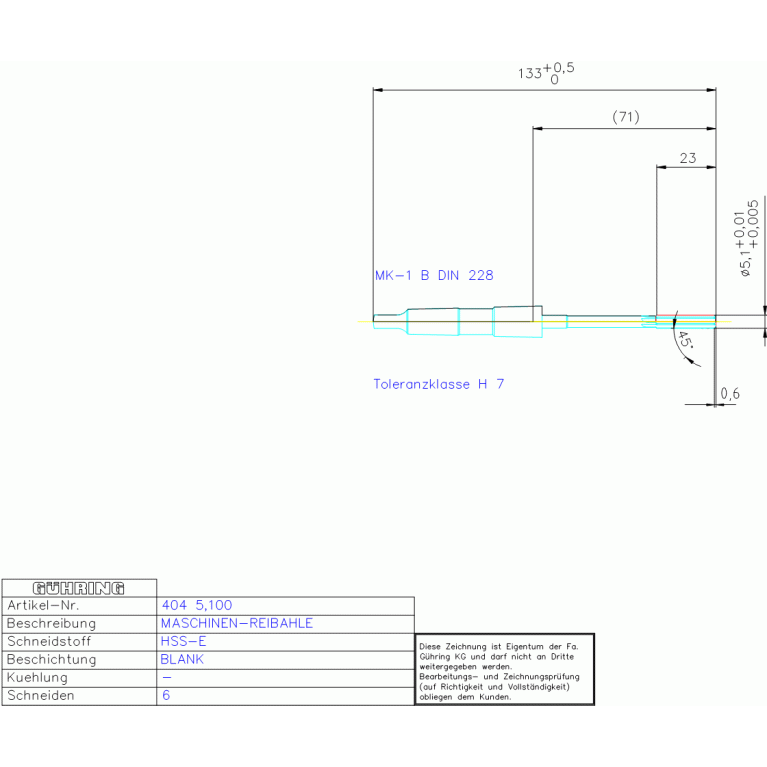Click the MK-1 B DIN 228 annotation
Image resolution: width=767 pixels, height=767 pixels.
[x=433, y=275]
